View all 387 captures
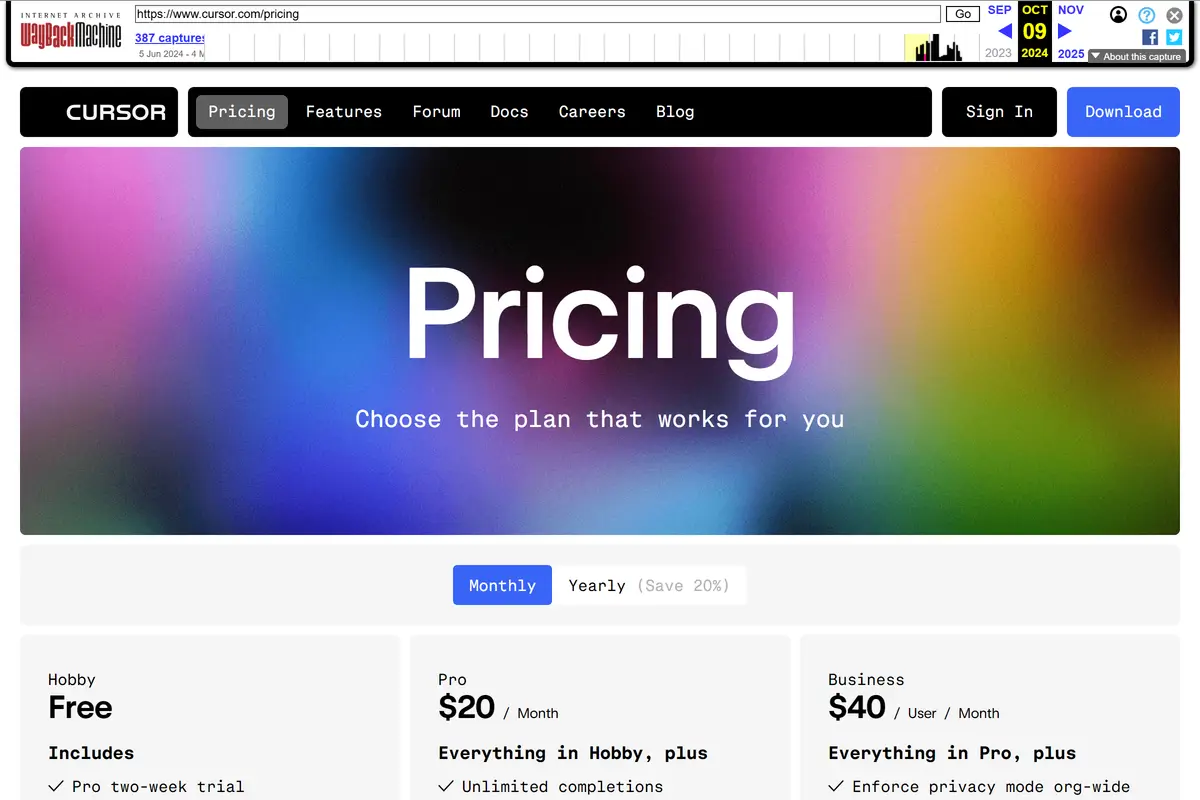The image size is (1200, 800). pos(169,37)
